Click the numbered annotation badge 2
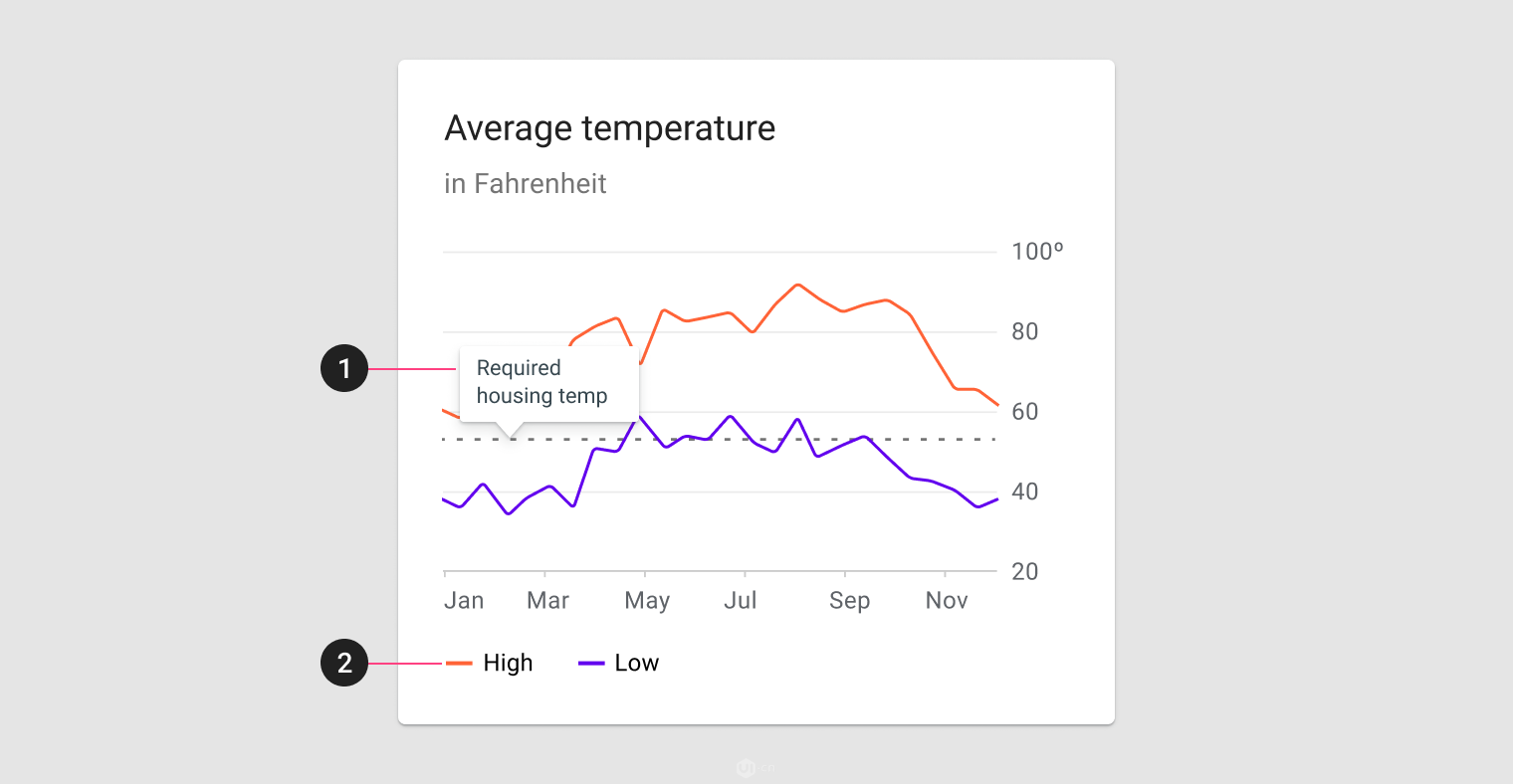This screenshot has width=1513, height=784. coord(344,663)
